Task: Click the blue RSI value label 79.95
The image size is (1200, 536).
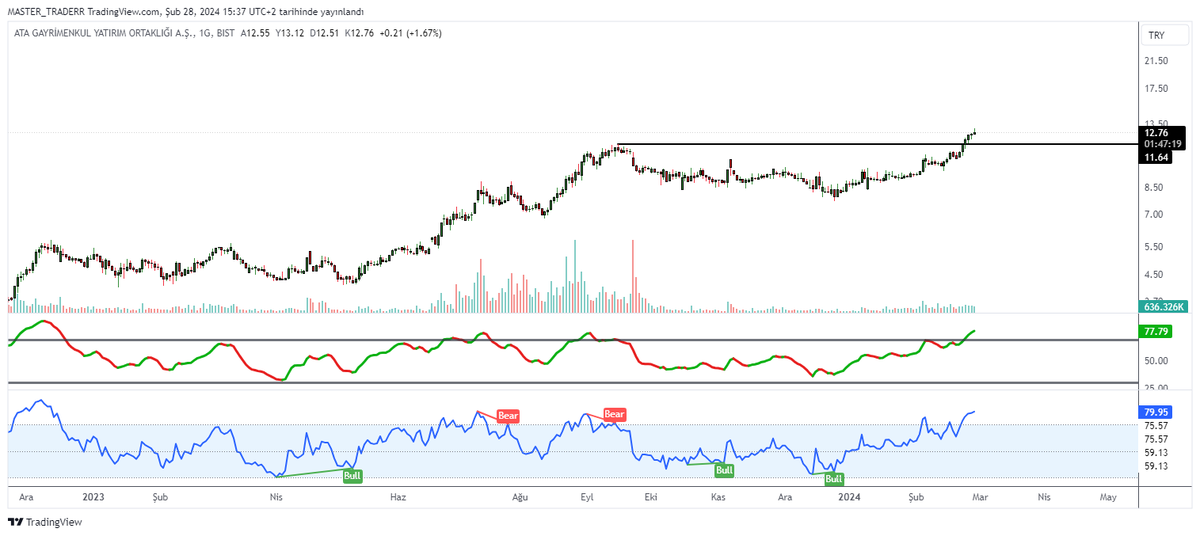Action: tap(1156, 411)
